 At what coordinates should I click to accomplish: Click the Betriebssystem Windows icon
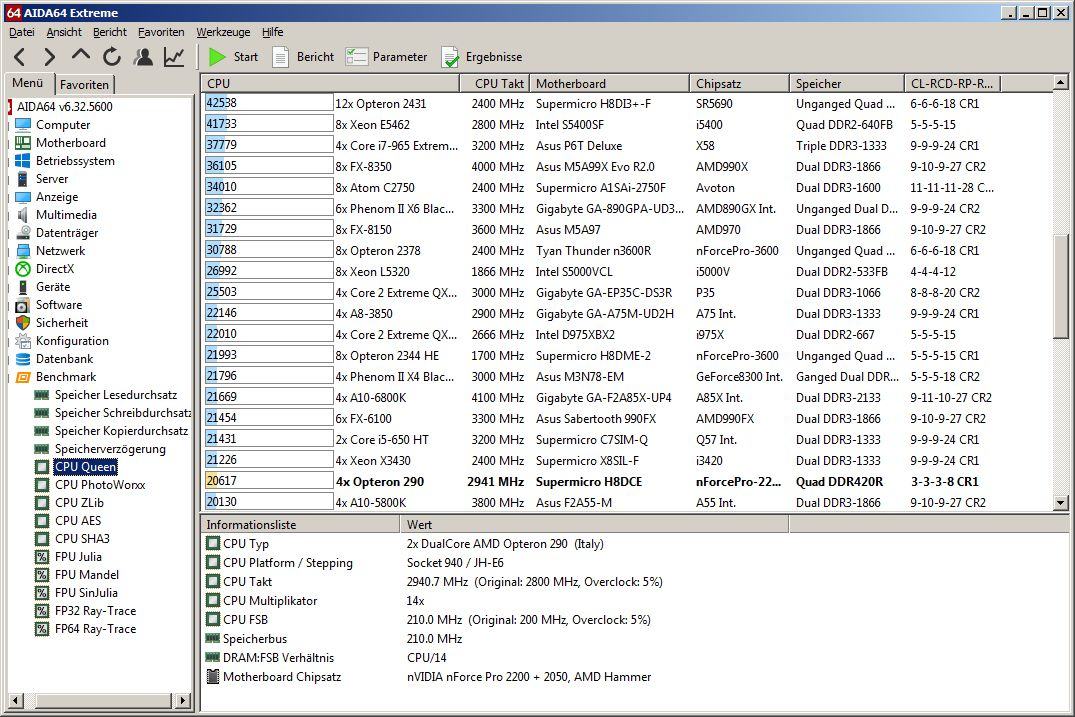23,160
